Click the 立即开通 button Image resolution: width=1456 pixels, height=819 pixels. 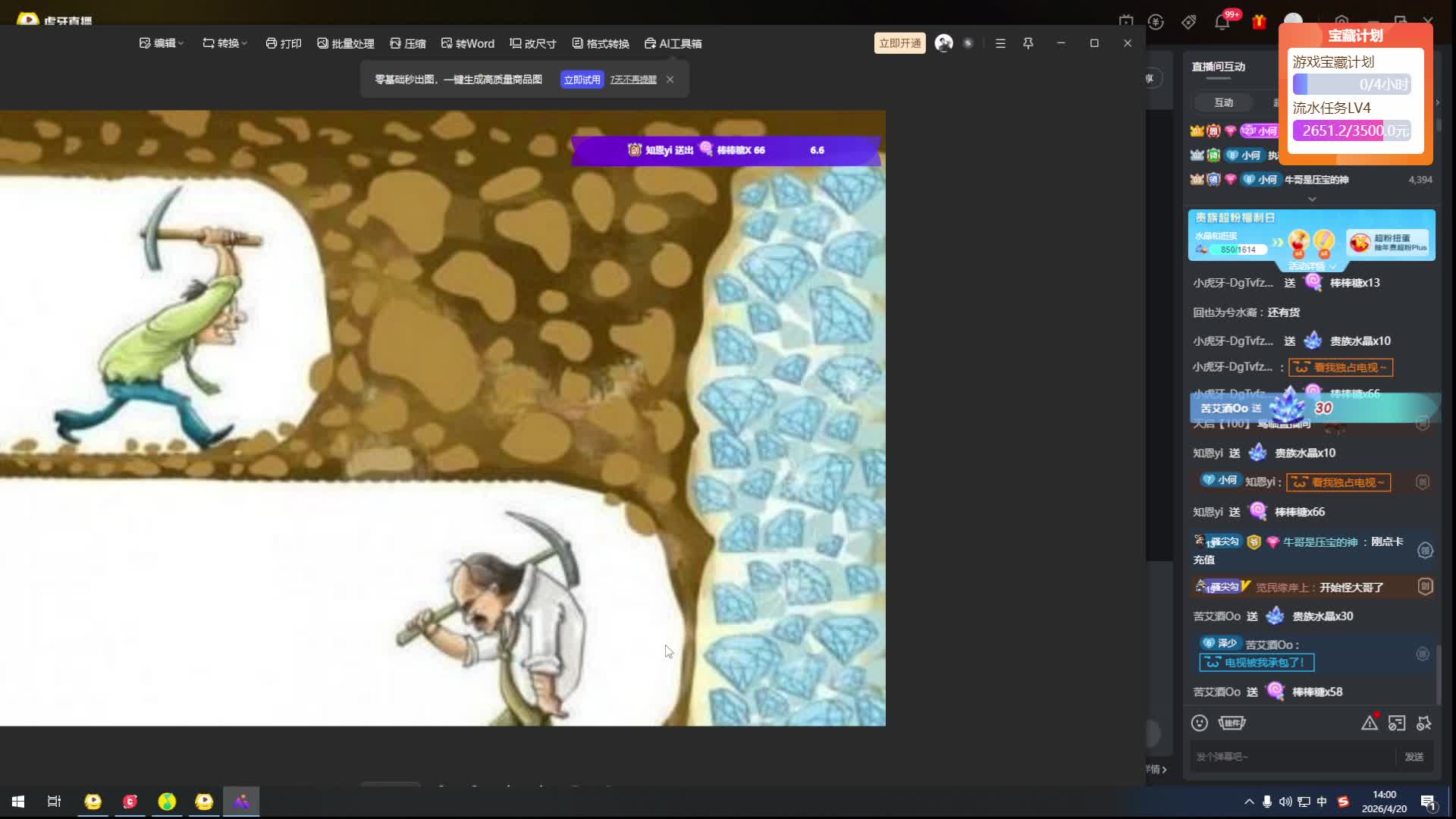[x=899, y=43]
